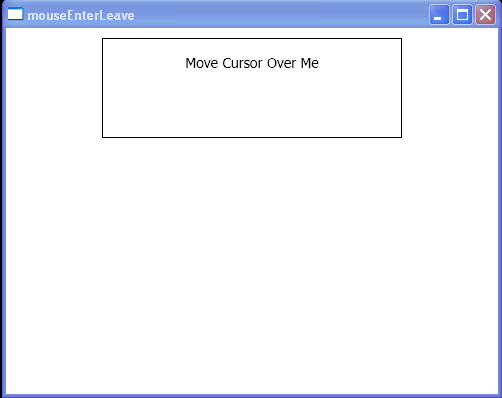Maximize the mouseEnterLeave window
Image resolution: width=502 pixels, height=398 pixels.
462,15
